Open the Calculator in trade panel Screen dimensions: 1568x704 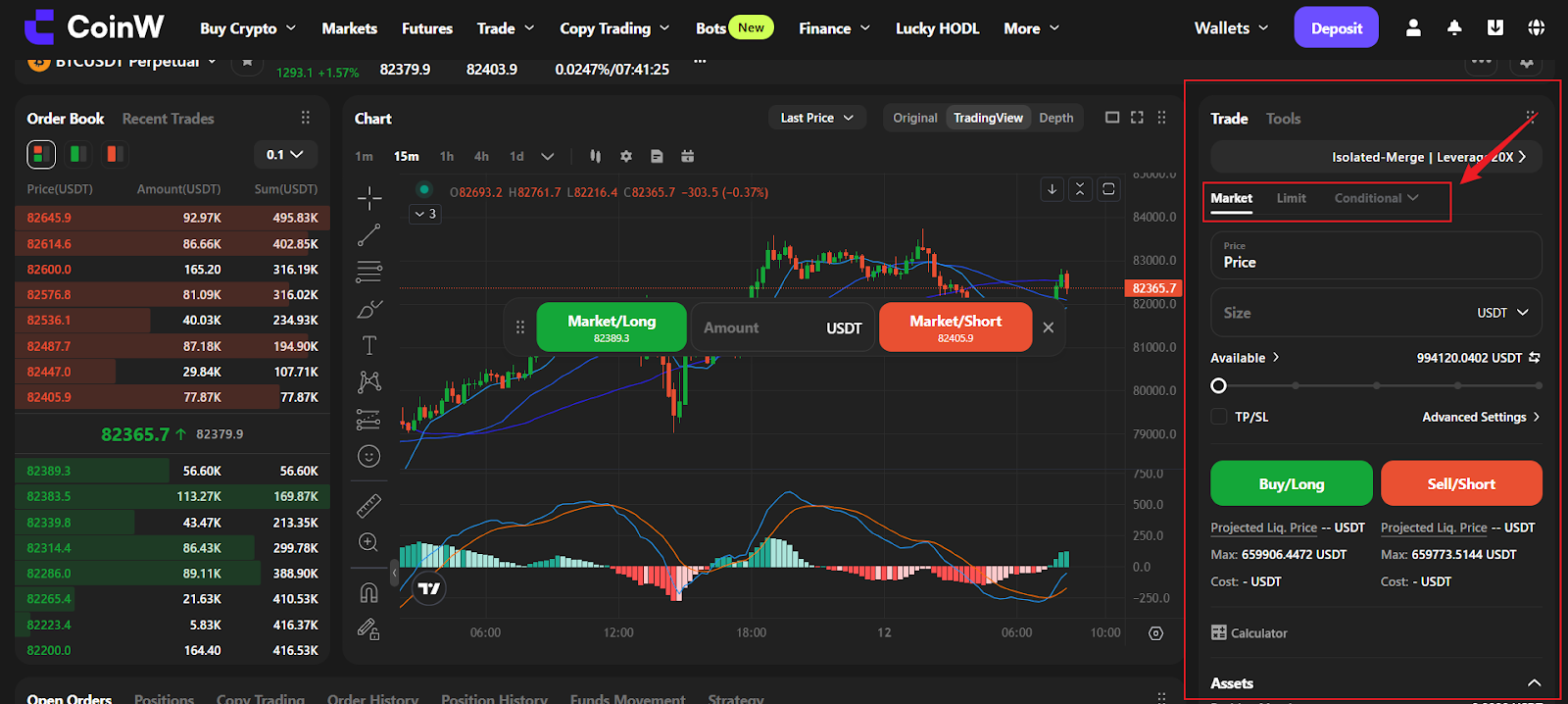[x=1249, y=633]
